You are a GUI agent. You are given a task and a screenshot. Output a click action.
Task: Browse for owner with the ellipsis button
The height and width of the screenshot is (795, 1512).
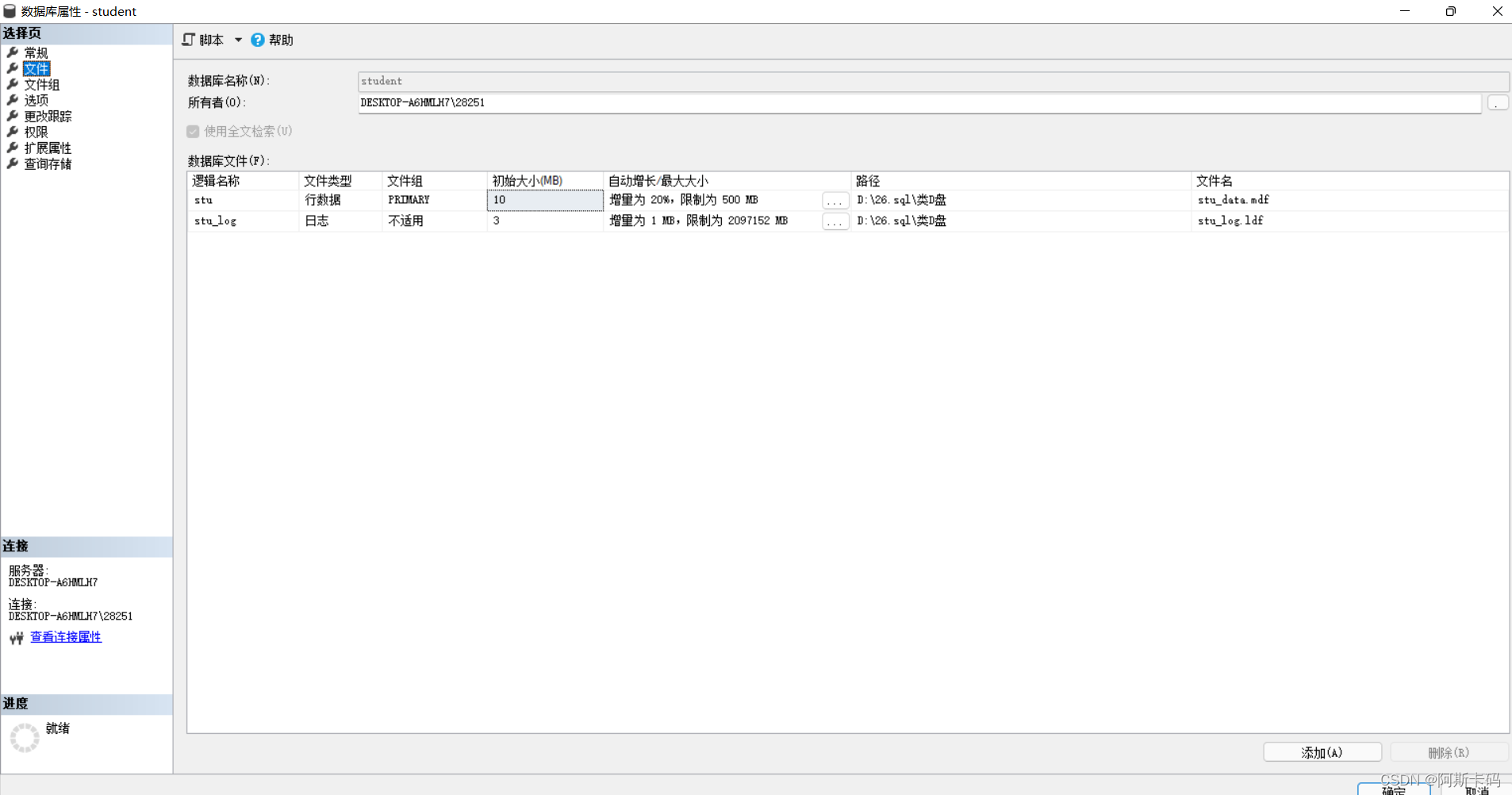click(x=1498, y=103)
